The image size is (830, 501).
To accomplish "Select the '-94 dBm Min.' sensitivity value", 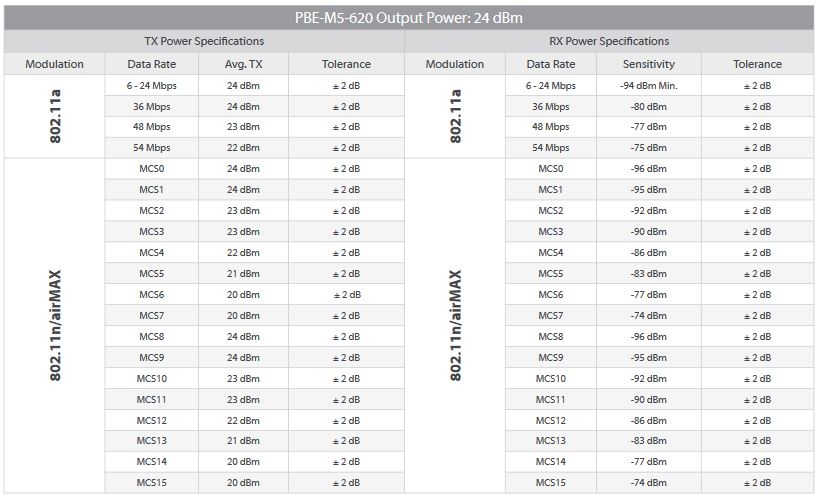I will (x=648, y=86).
